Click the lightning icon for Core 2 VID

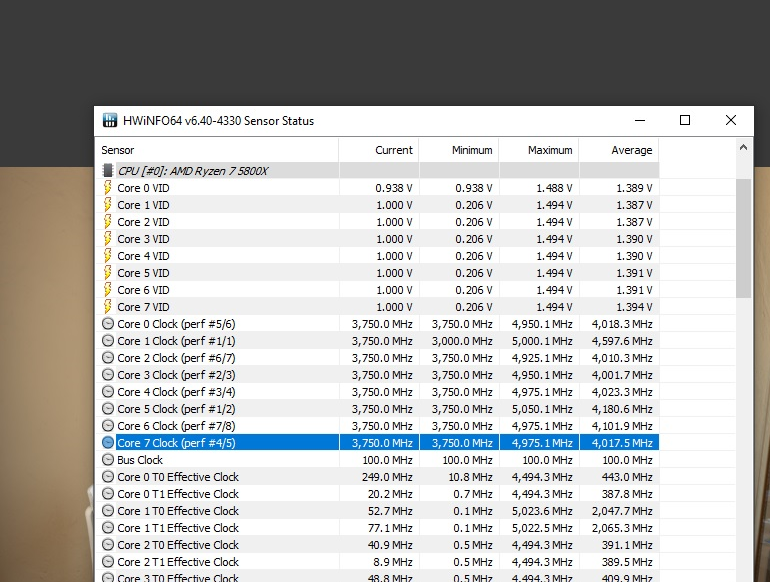click(108, 222)
